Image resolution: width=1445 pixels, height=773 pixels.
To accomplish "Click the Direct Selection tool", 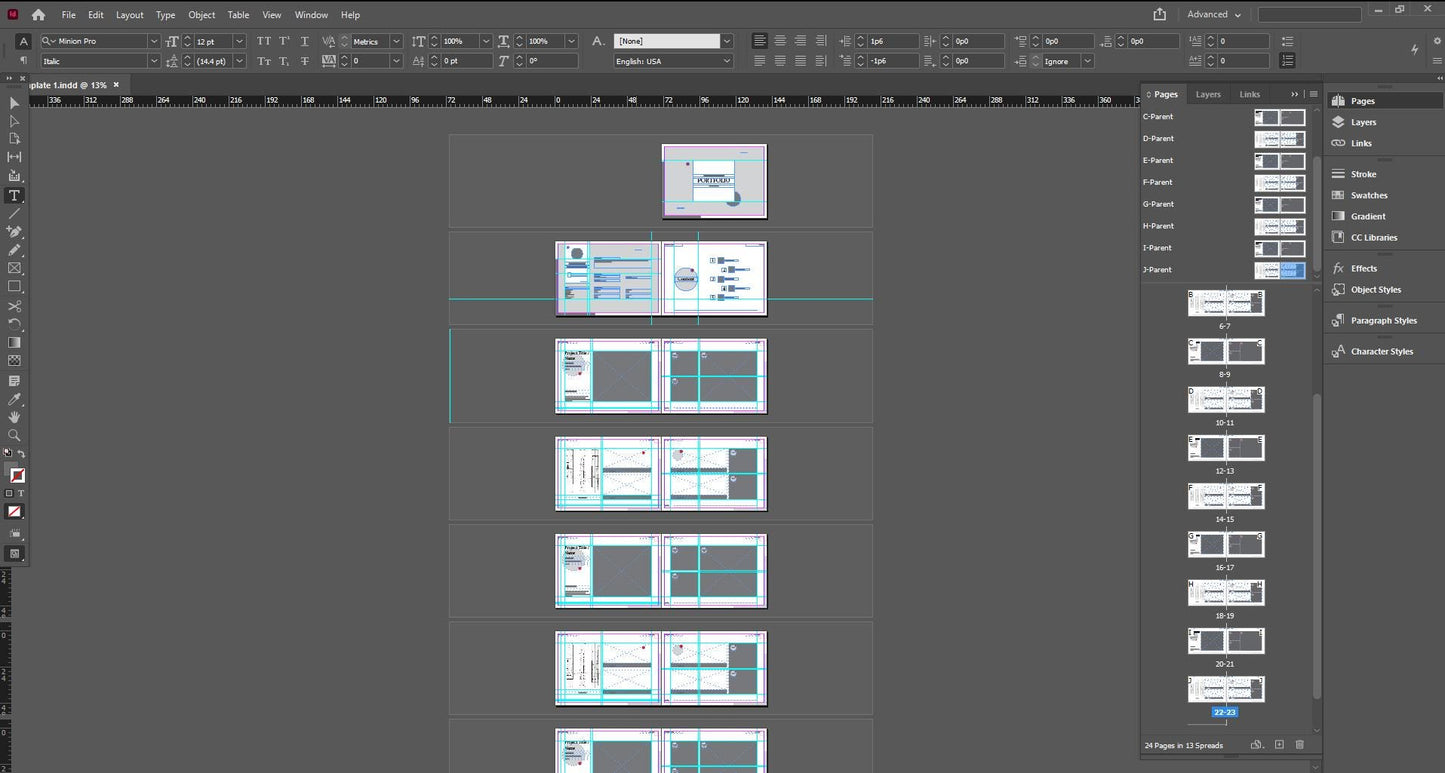I will pyautogui.click(x=14, y=121).
